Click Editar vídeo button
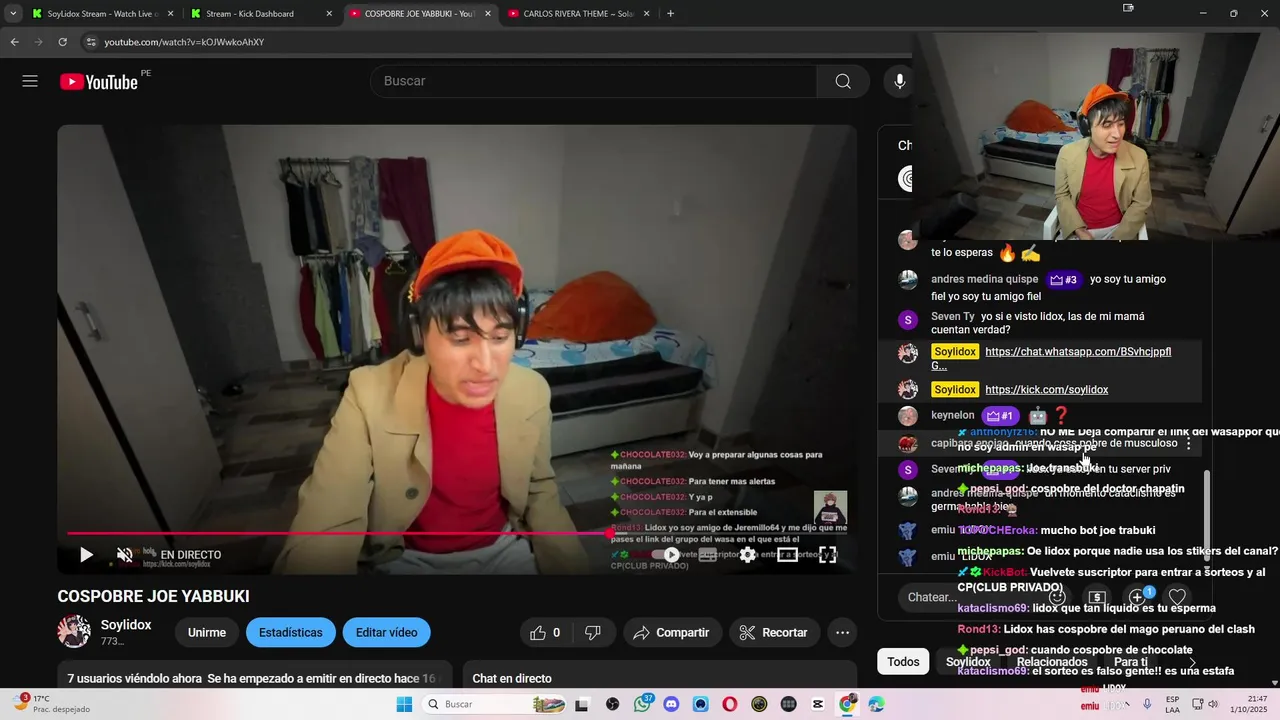 (x=386, y=633)
